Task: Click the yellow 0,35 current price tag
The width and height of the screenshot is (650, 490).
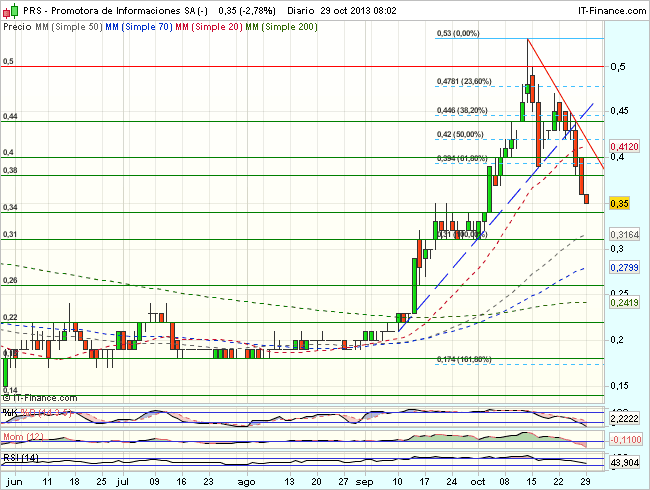Action: (619, 204)
